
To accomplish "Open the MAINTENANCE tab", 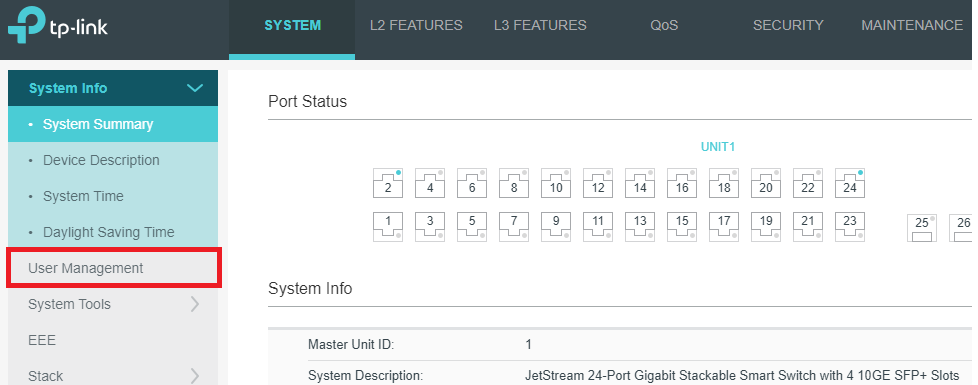I will click(x=912, y=26).
